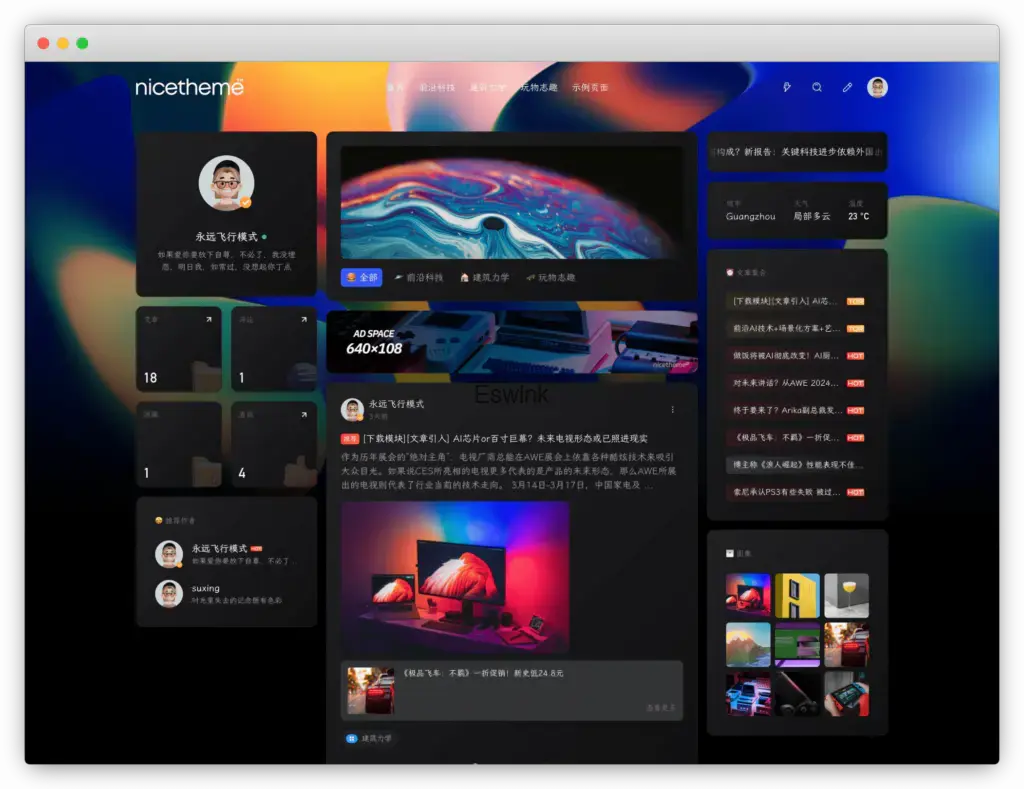Open search with the magnifier icon
The image size is (1024, 789).
(817, 88)
